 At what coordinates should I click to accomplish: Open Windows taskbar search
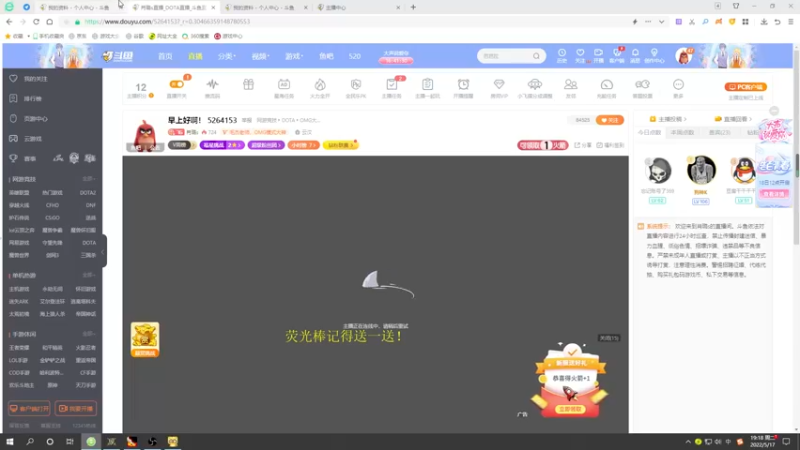[30, 442]
